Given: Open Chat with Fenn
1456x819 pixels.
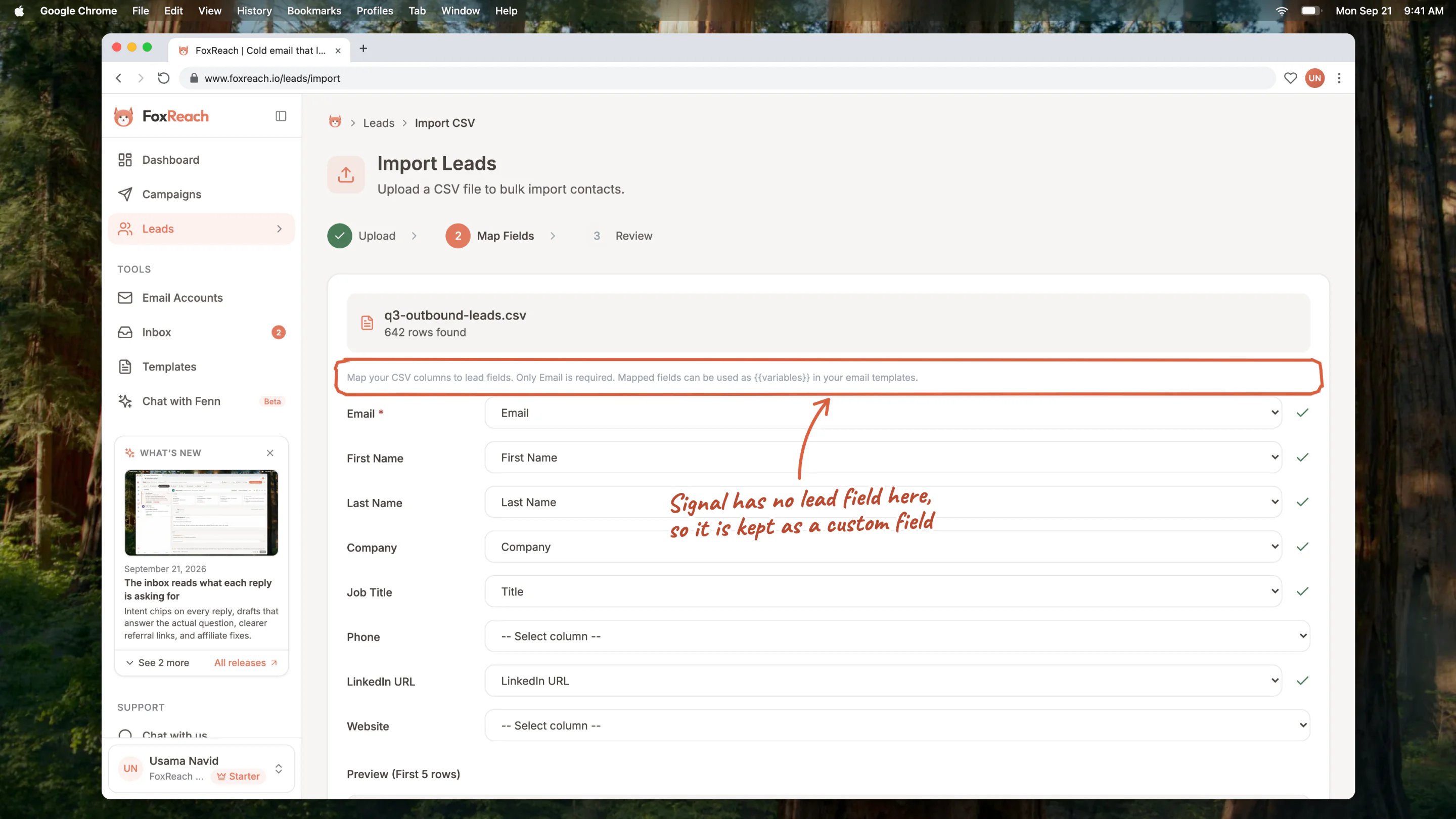Looking at the screenshot, I should [201, 401].
